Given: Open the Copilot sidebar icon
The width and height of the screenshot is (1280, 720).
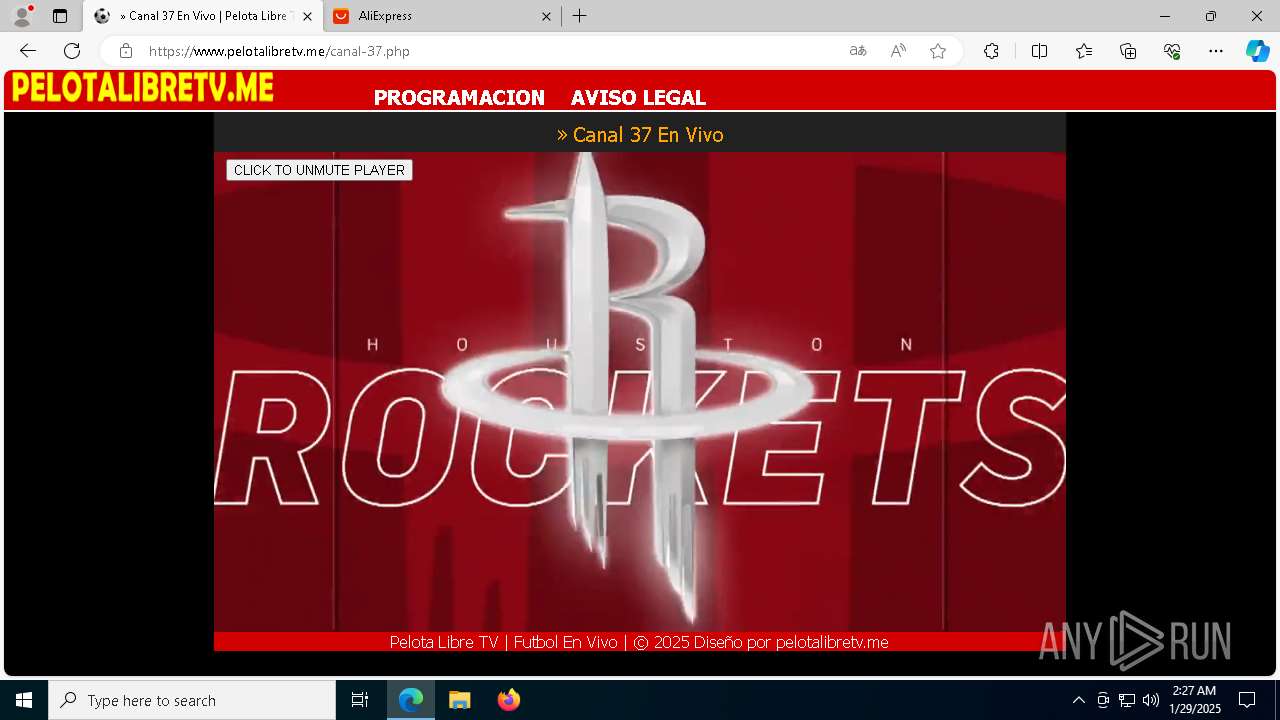Looking at the screenshot, I should [1257, 51].
